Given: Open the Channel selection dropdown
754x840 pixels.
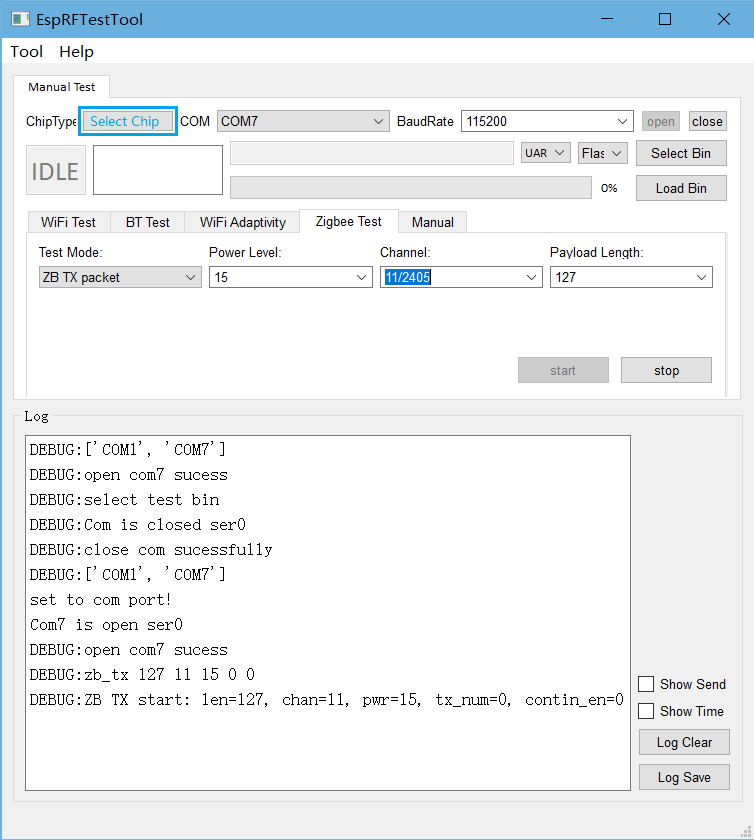Looking at the screenshot, I should [462, 277].
